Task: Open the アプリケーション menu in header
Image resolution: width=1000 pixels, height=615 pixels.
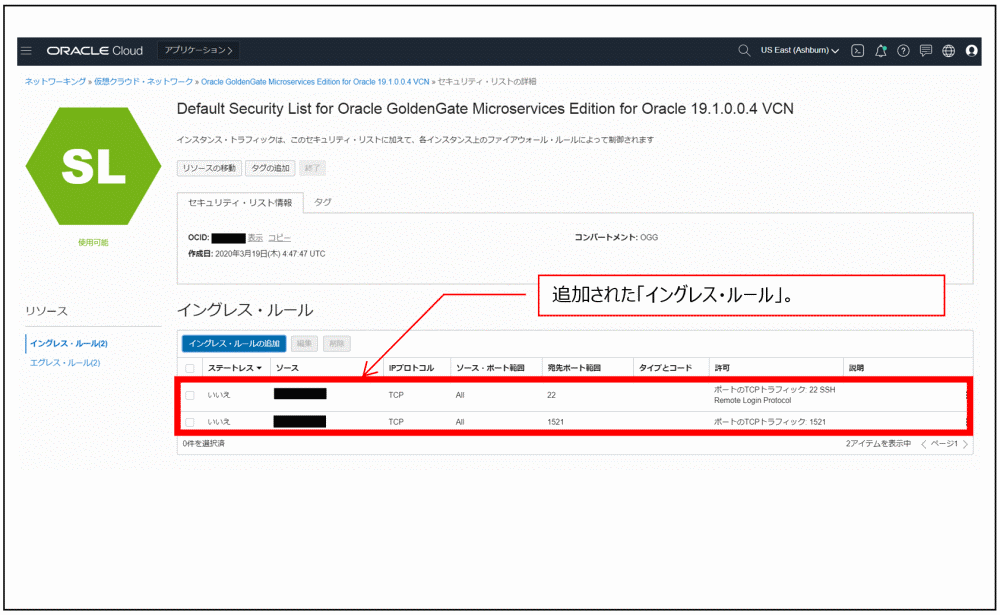Action: (198, 50)
